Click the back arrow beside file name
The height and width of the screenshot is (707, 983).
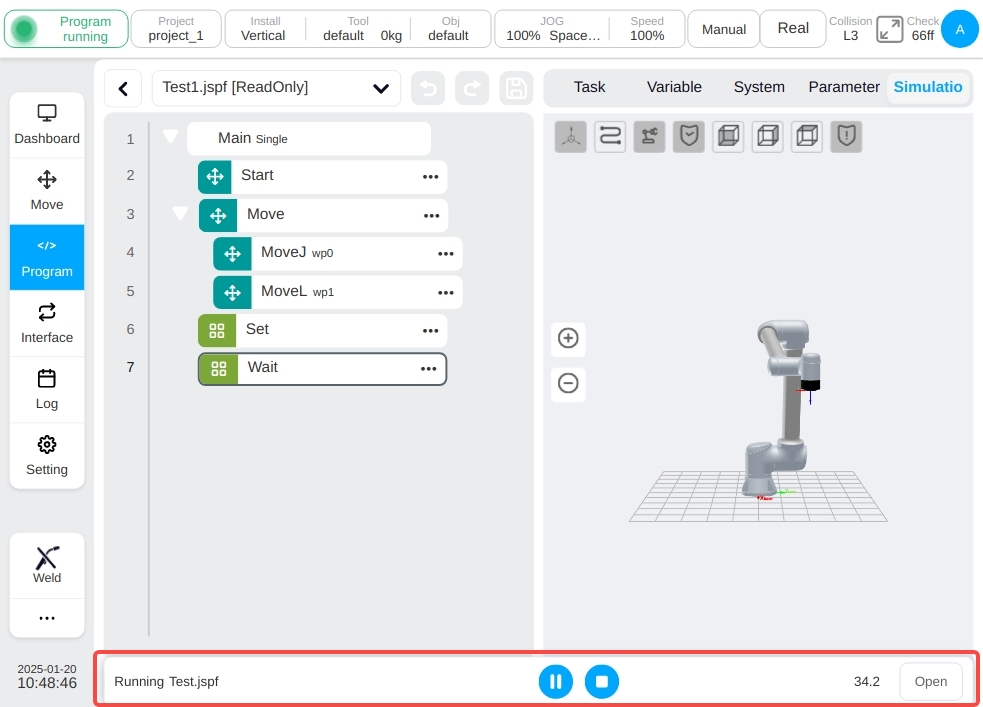(x=124, y=88)
